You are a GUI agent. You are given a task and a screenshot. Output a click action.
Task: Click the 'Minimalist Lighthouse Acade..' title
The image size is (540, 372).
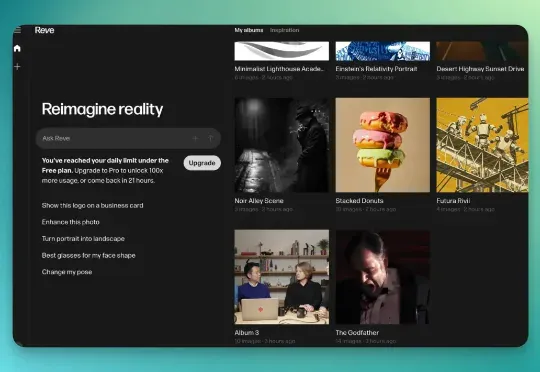tap(279, 69)
